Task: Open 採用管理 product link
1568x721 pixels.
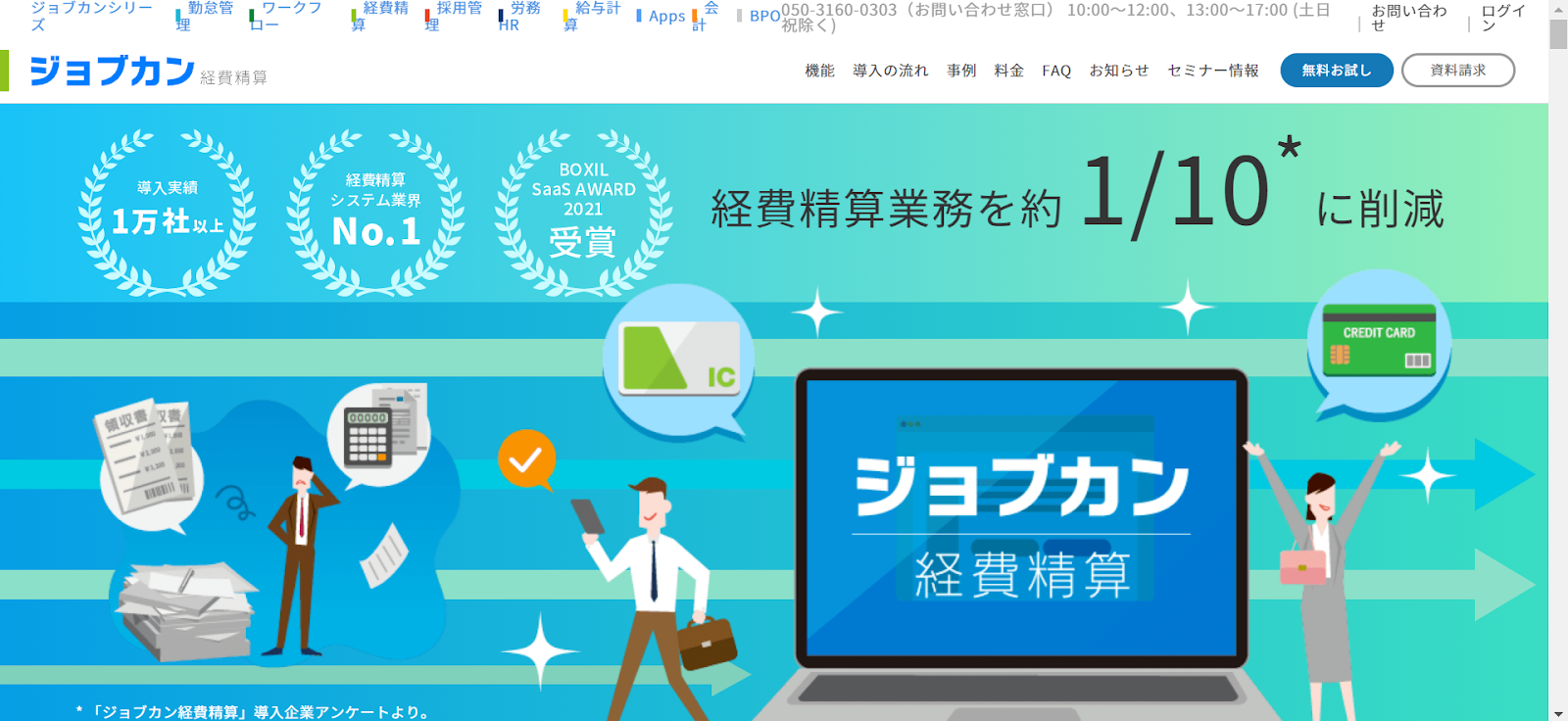Action: coord(454,16)
